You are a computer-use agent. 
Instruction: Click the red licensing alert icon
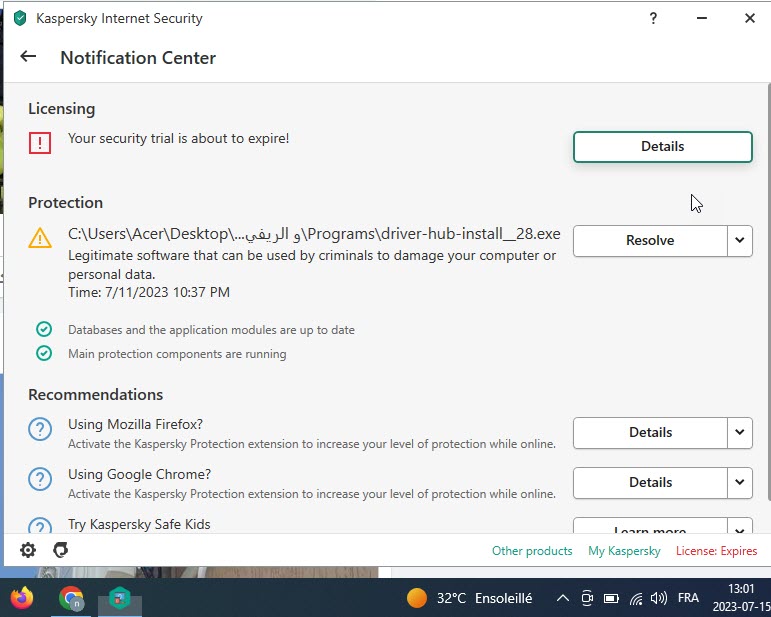pos(40,143)
